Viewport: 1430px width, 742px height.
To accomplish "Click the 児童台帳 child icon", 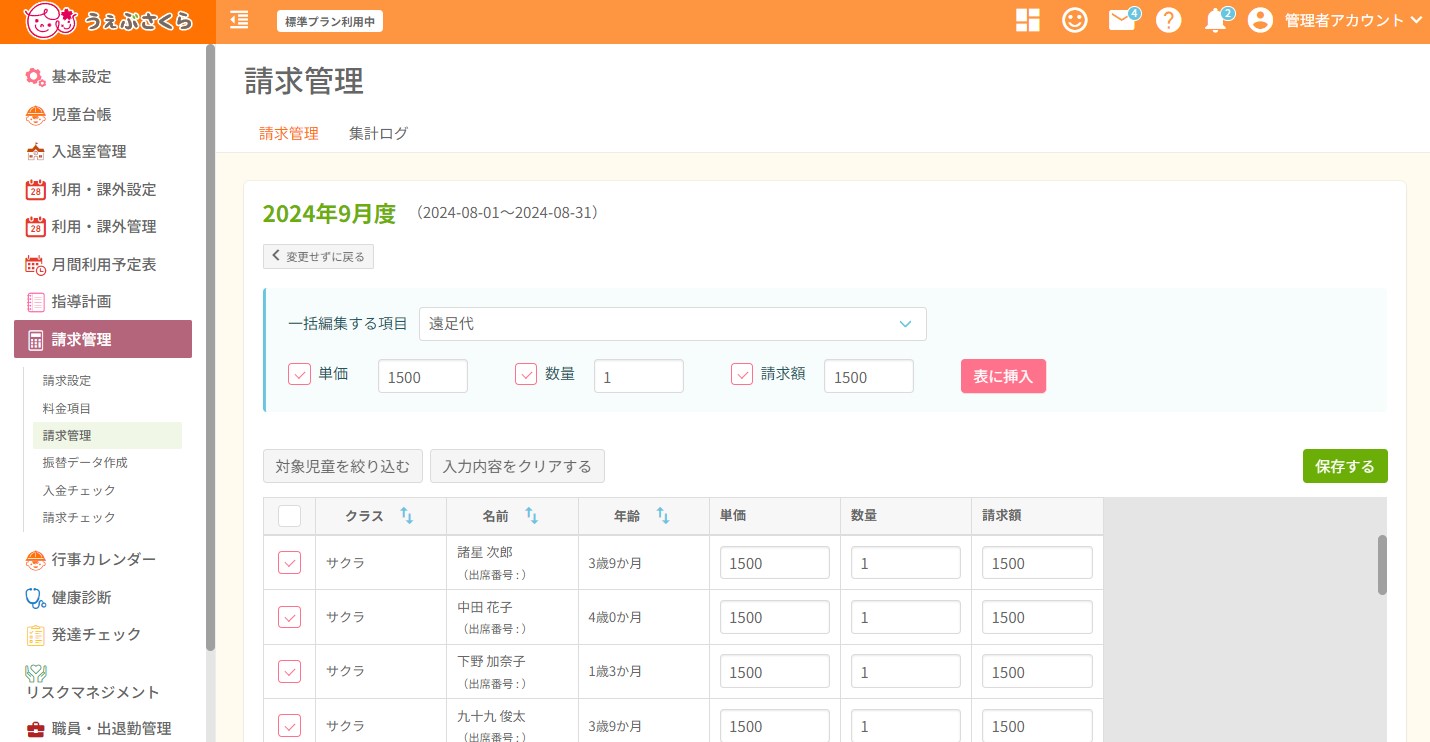I will (x=36, y=115).
